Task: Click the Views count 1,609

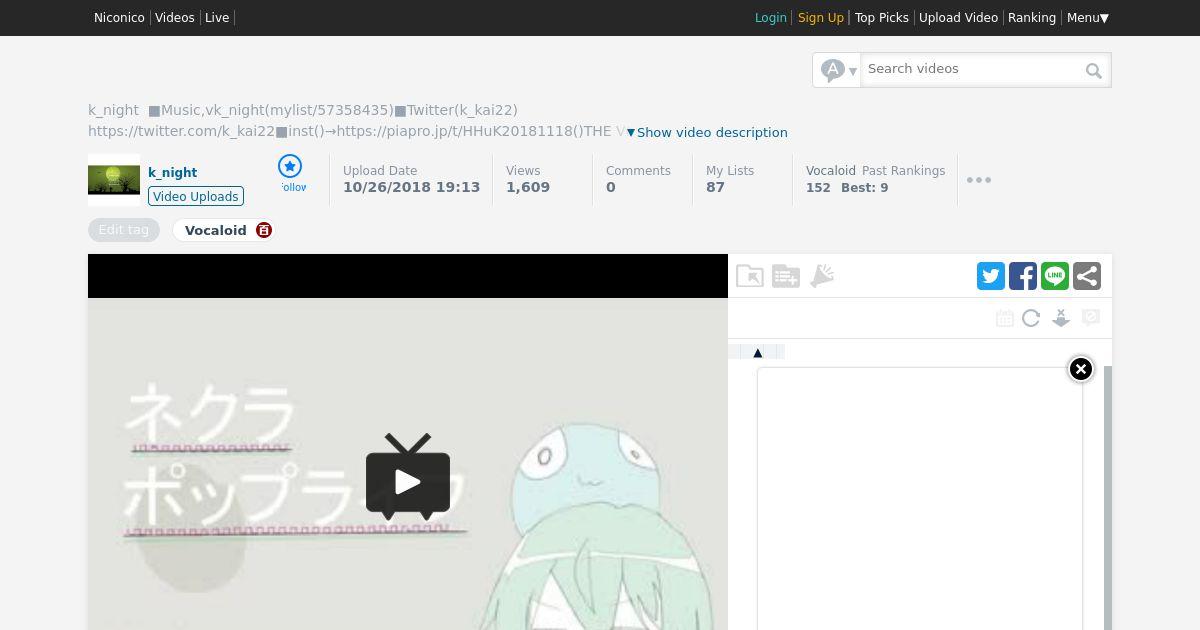Action: 528,187
